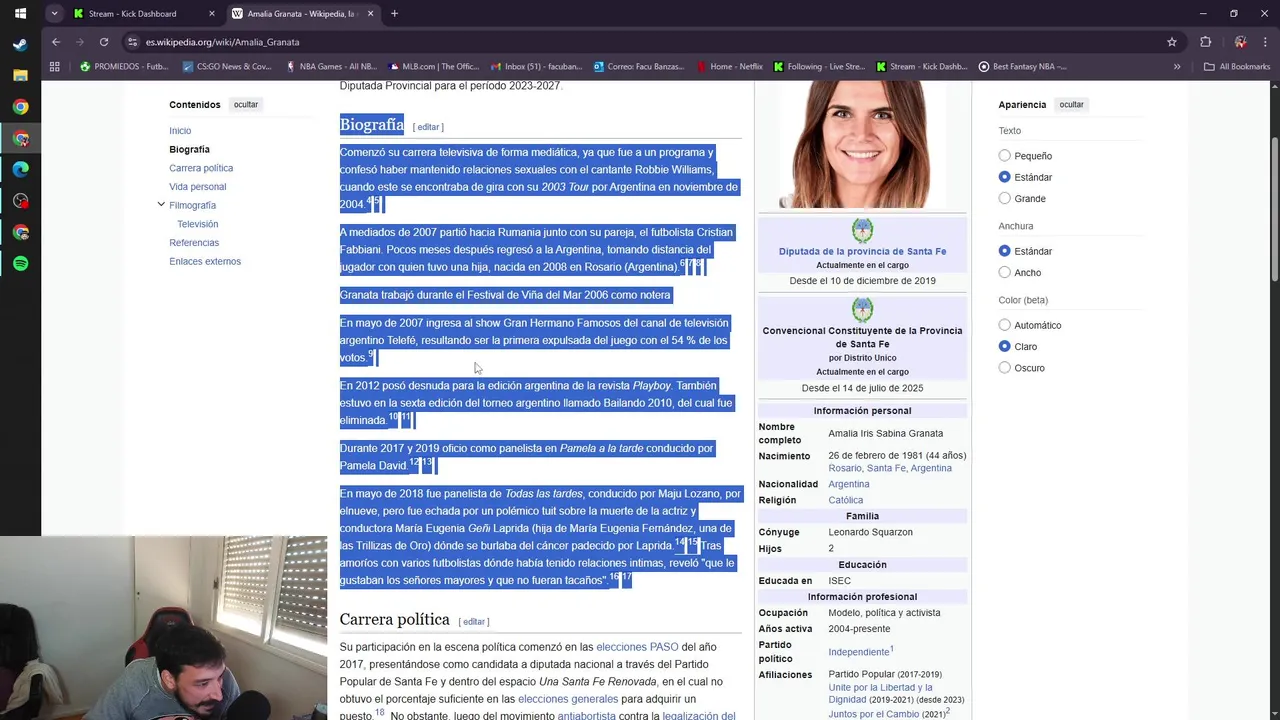
Task: Select Automático color mode
Action: pyautogui.click(x=1004, y=325)
